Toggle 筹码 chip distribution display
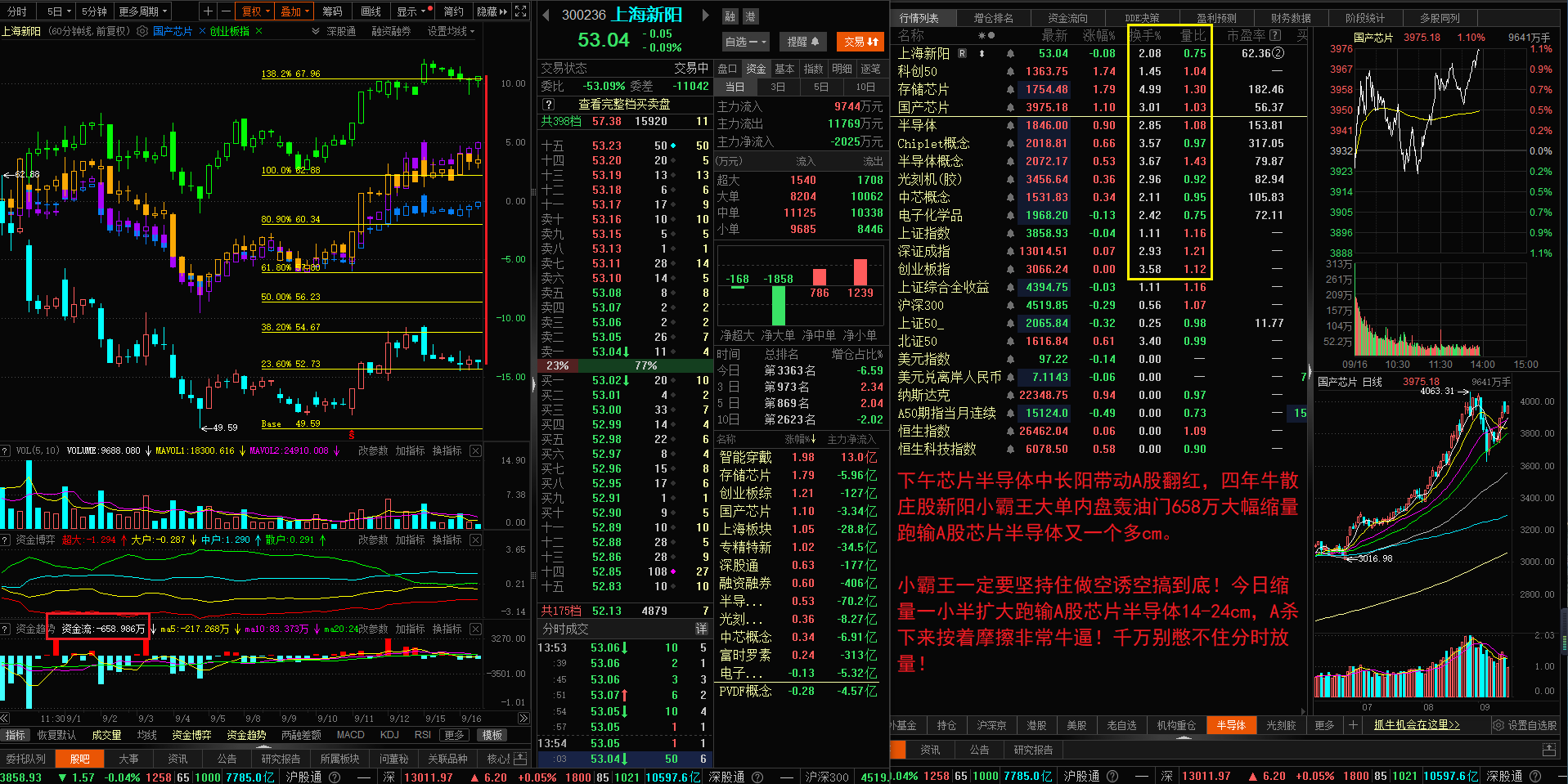1568x784 pixels. pos(332,11)
